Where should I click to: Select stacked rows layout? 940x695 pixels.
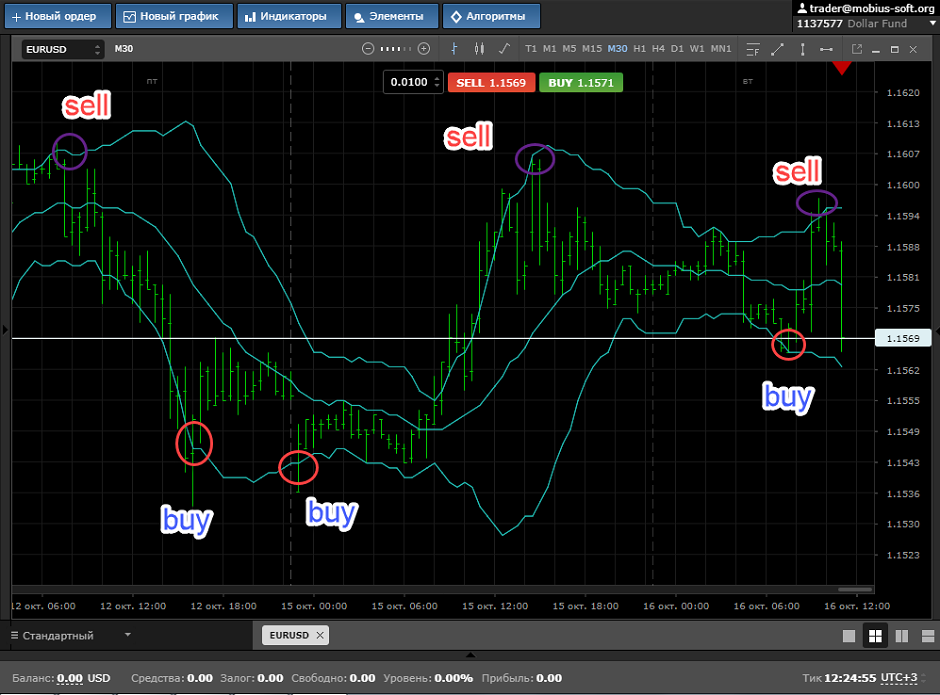(x=928, y=636)
